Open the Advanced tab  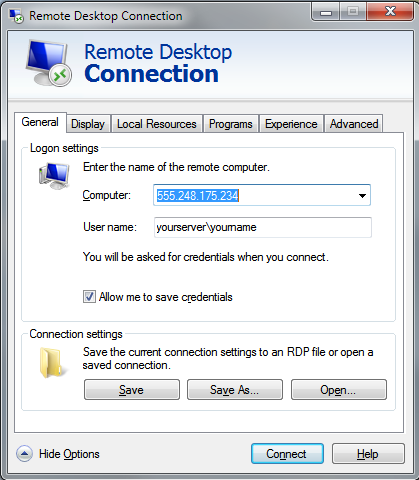pyautogui.click(x=354, y=124)
